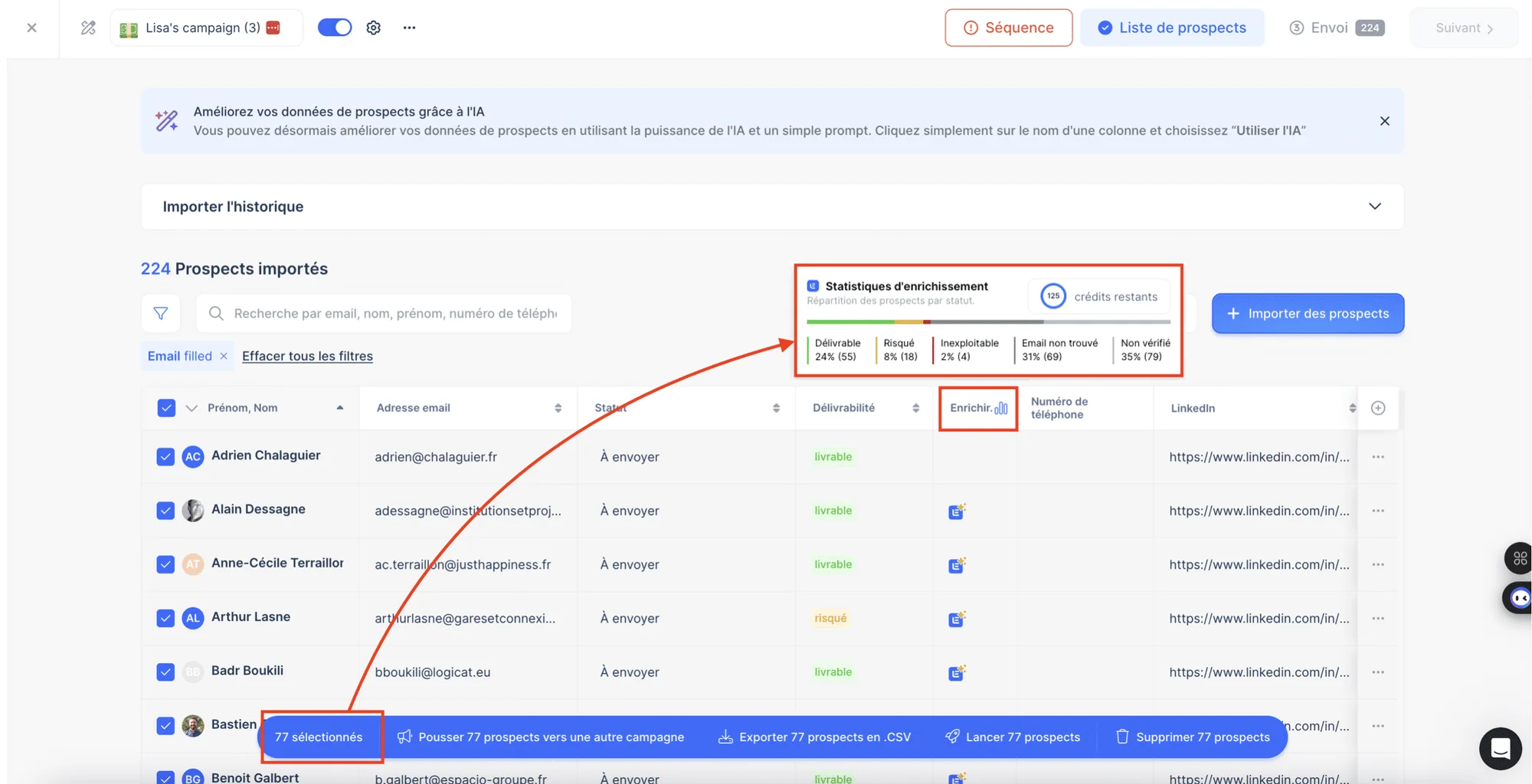Open row options for Anne-Cécile Terraillon

coord(1378,564)
